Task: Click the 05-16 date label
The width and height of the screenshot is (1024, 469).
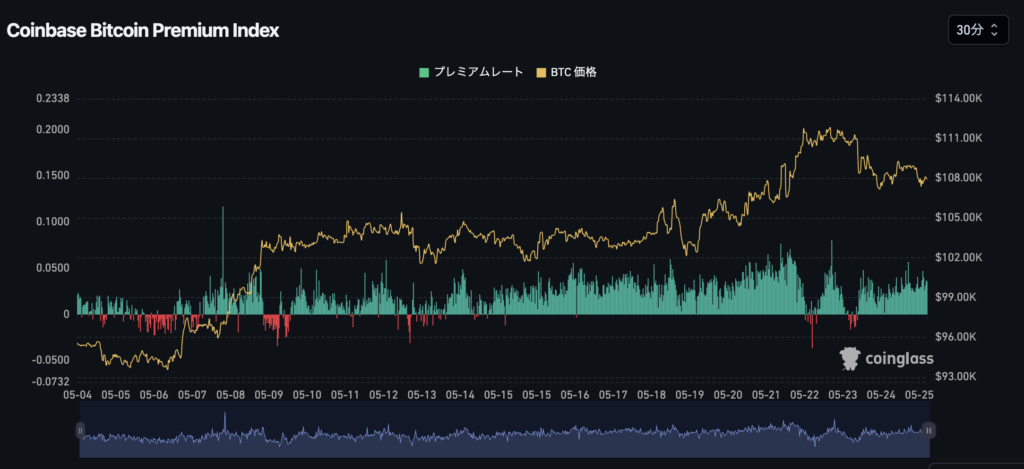Action: (x=575, y=395)
